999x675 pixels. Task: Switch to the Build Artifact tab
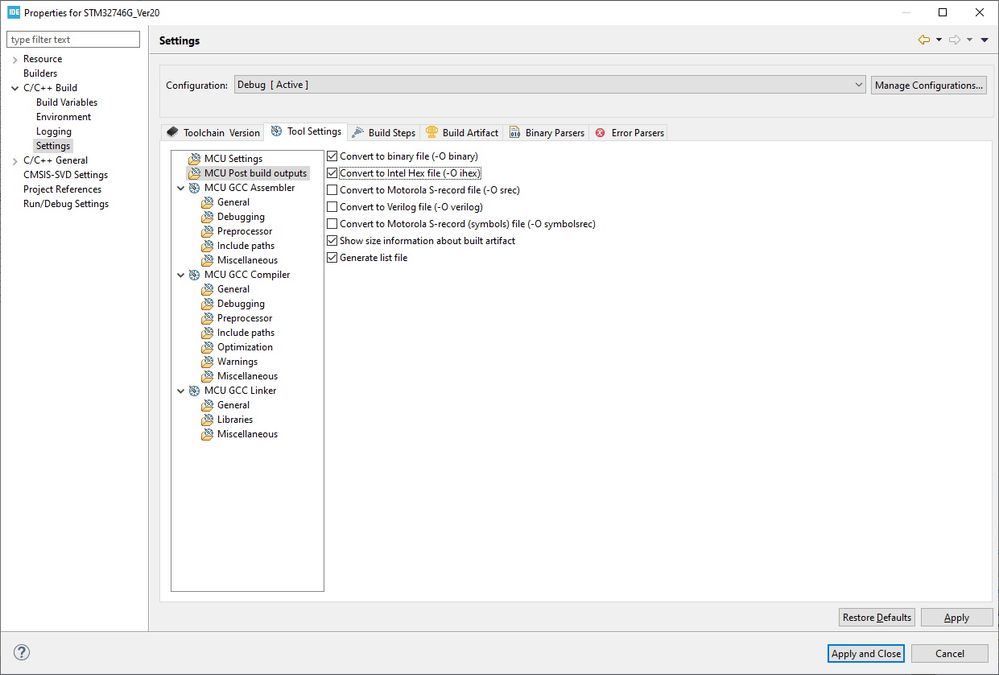(463, 133)
